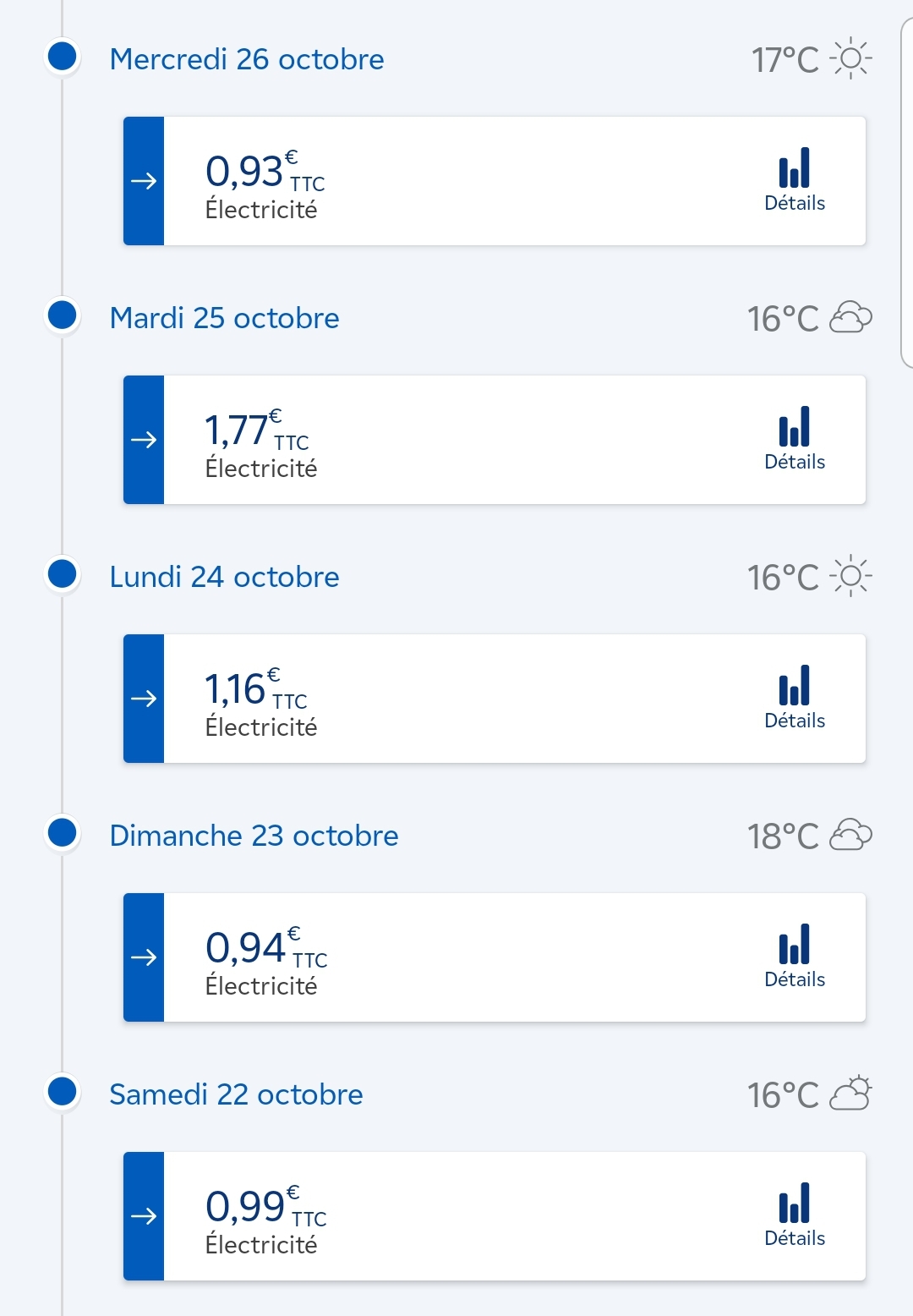Expand the 1,77 € entry blue arrow
Image resolution: width=913 pixels, height=1316 pixels.
144,440
